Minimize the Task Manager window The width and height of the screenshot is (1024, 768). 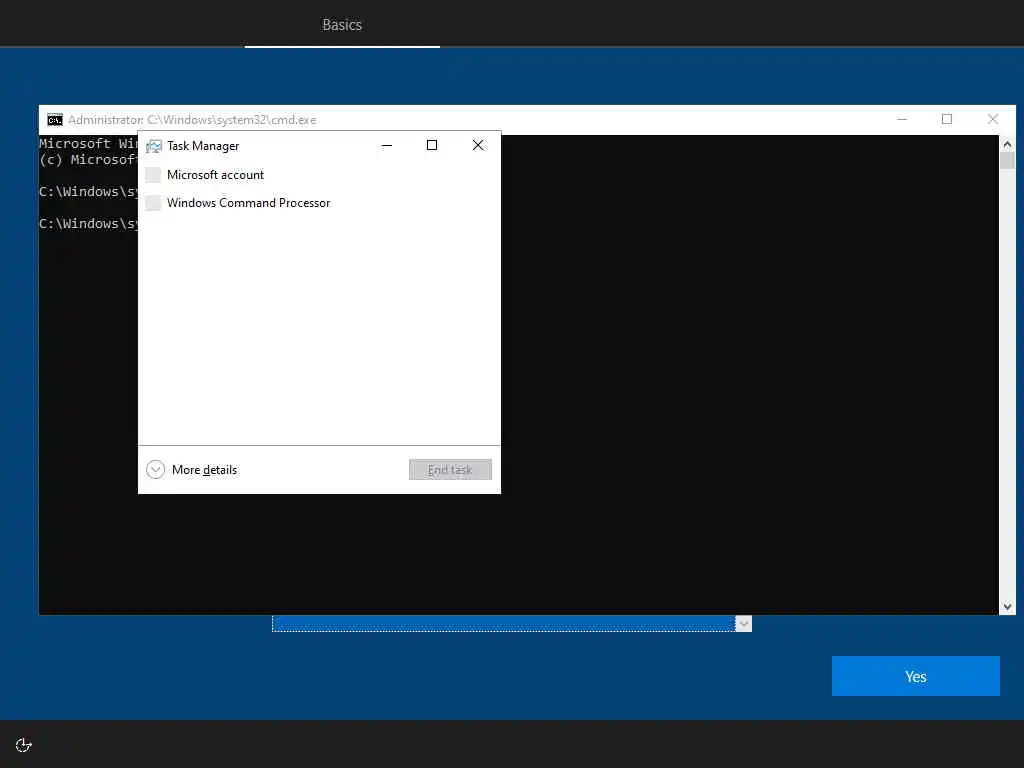(x=387, y=146)
